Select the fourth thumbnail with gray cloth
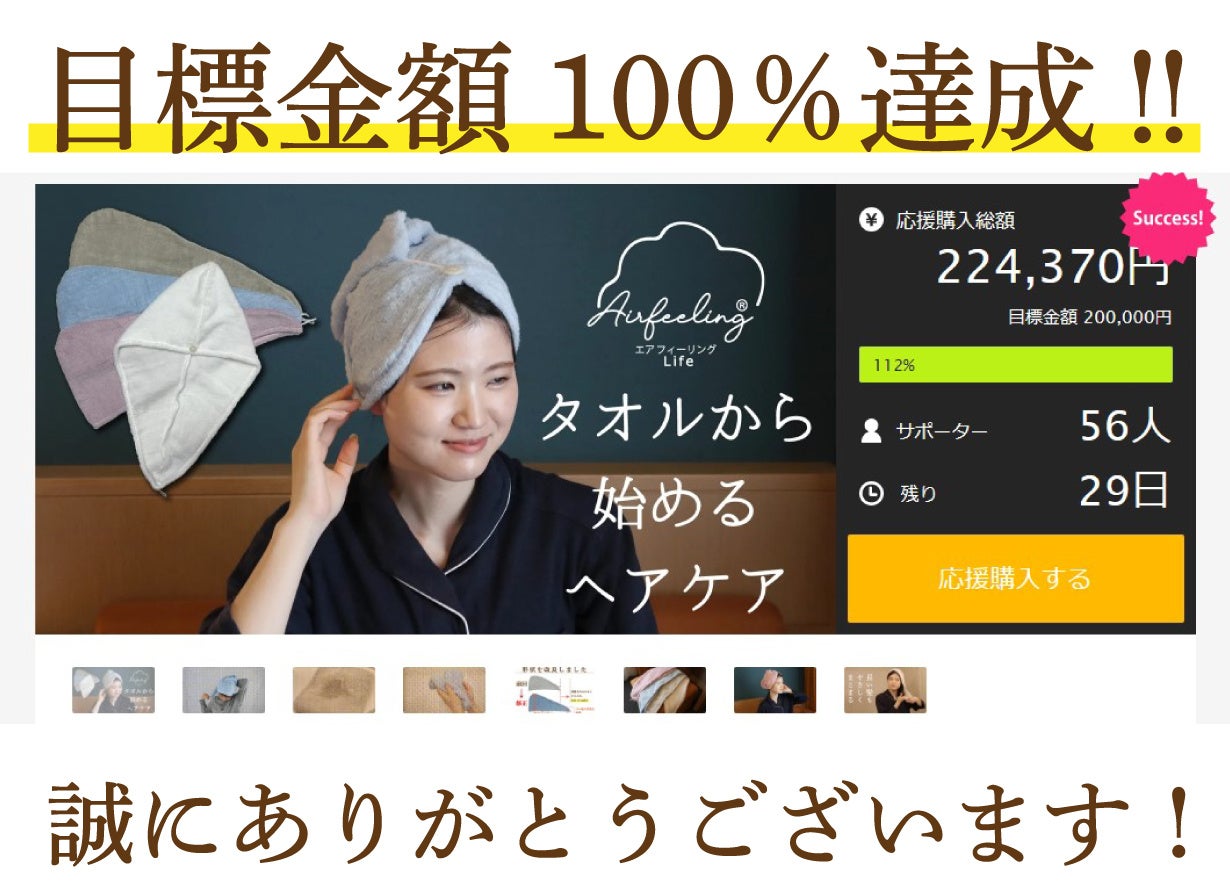Screen dimensions: 1230x891 click(444, 690)
